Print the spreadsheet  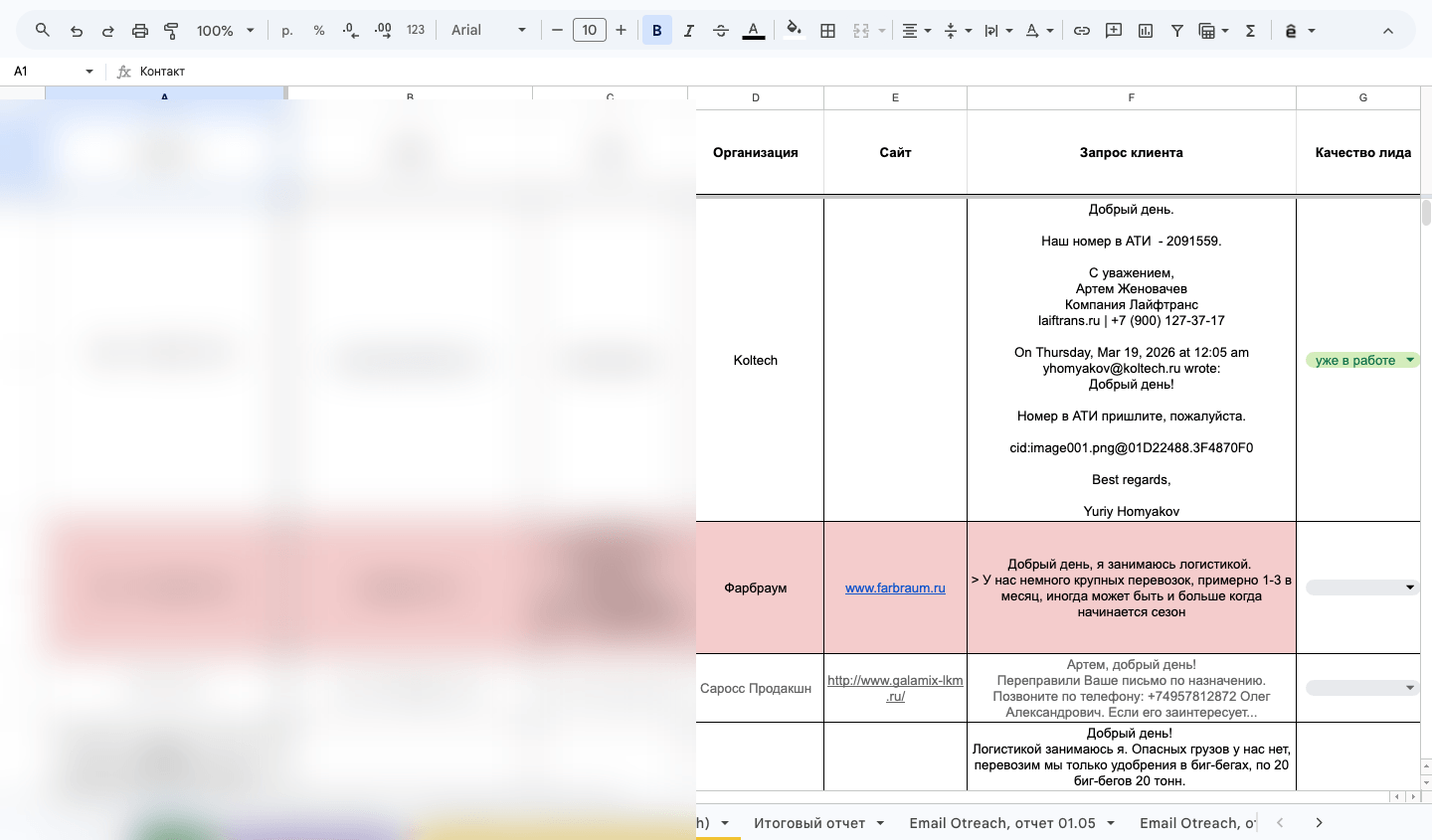point(140,31)
